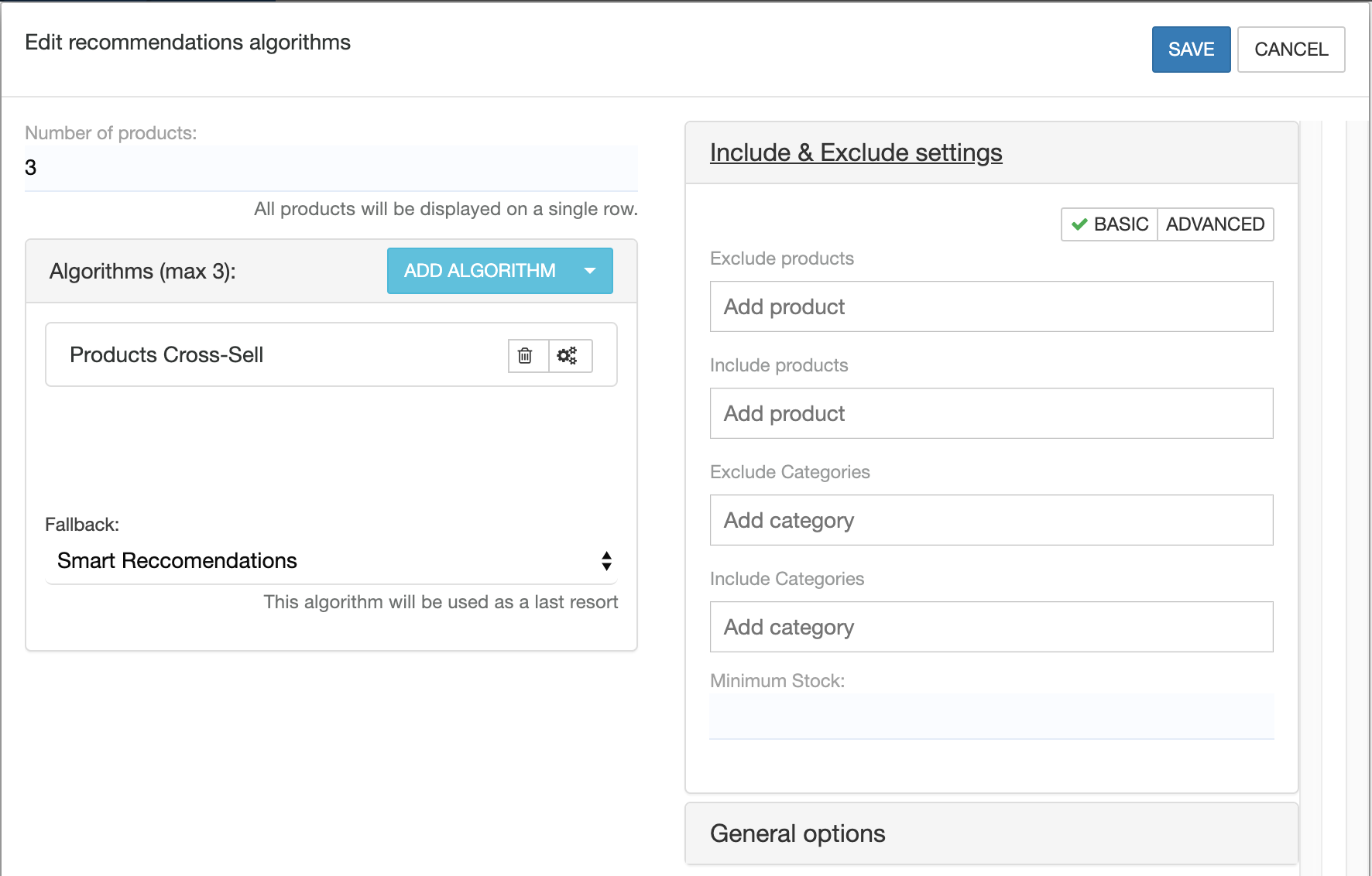Click the Include products Add product field
The height and width of the screenshot is (876, 1372).
tap(991, 413)
